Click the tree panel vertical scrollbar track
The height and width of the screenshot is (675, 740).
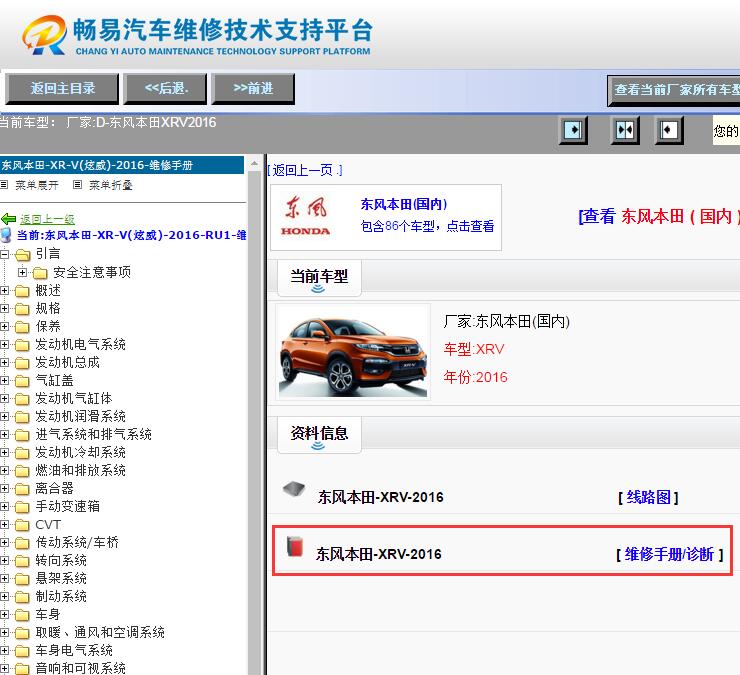pos(254,425)
